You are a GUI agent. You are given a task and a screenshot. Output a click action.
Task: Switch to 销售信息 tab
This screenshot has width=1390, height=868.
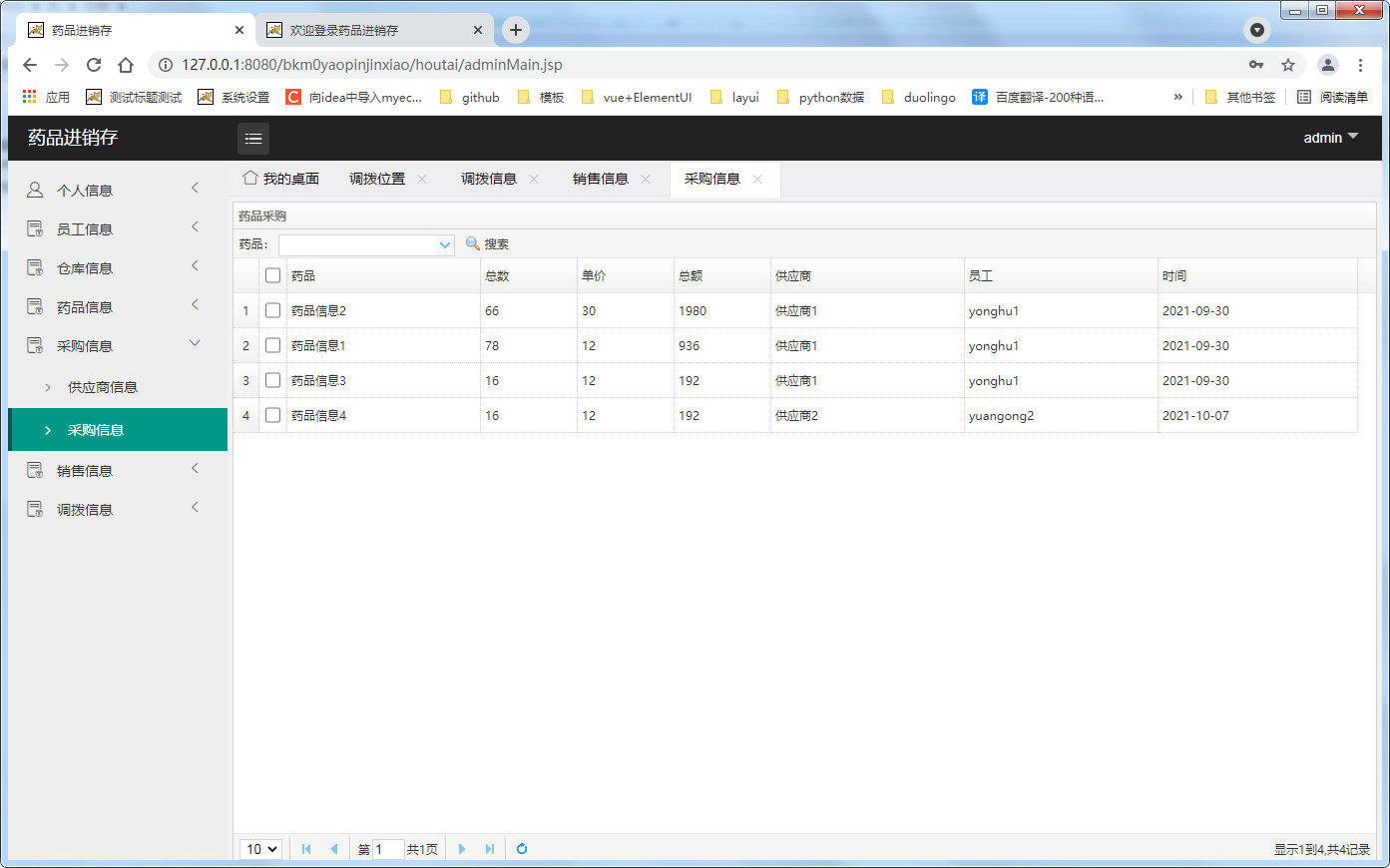point(601,179)
